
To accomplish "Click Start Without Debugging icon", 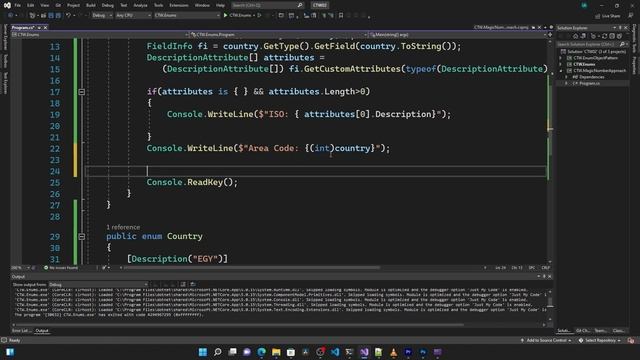I will click(259, 15).
